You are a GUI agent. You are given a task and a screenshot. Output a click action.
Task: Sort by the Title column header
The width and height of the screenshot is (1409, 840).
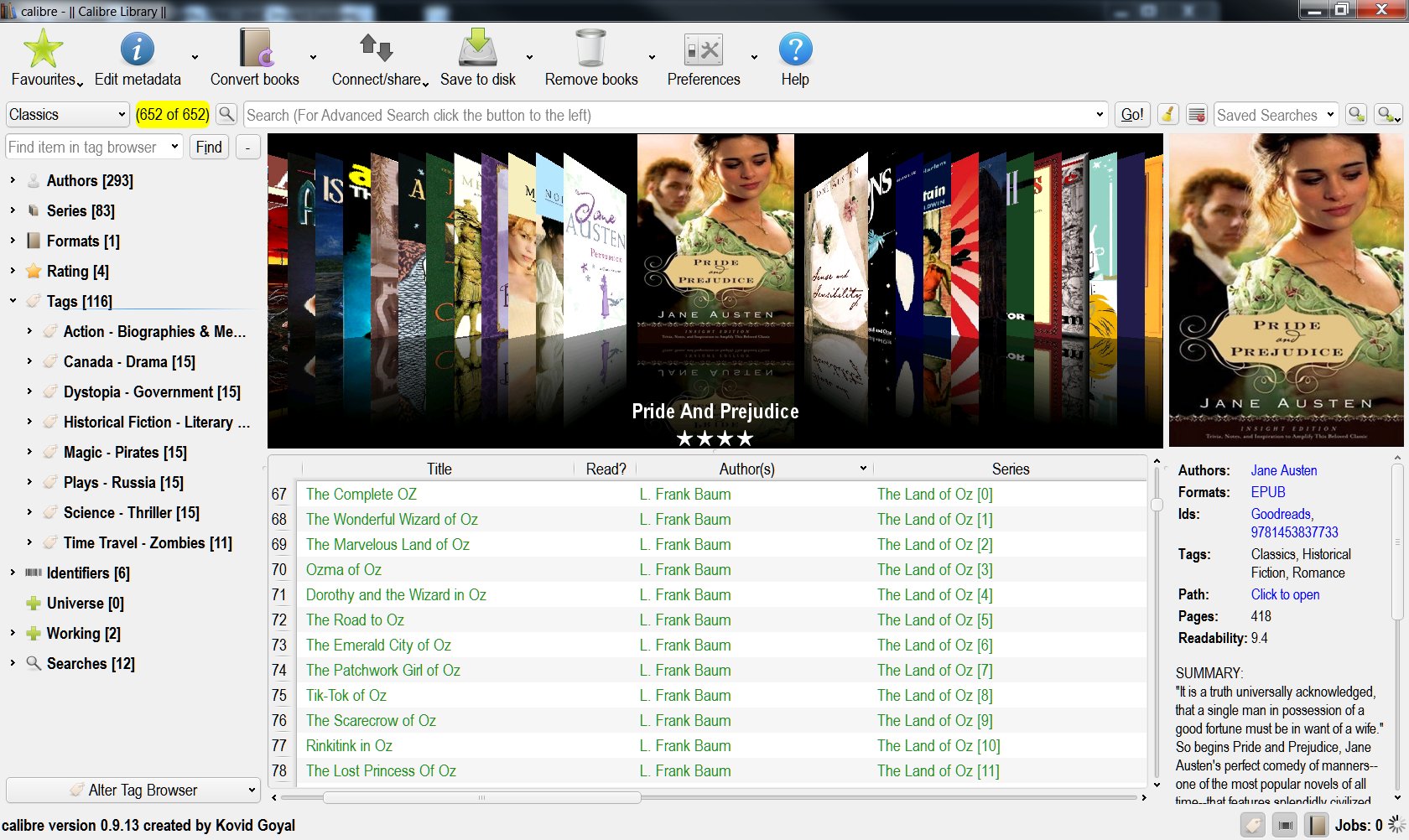[x=439, y=469]
